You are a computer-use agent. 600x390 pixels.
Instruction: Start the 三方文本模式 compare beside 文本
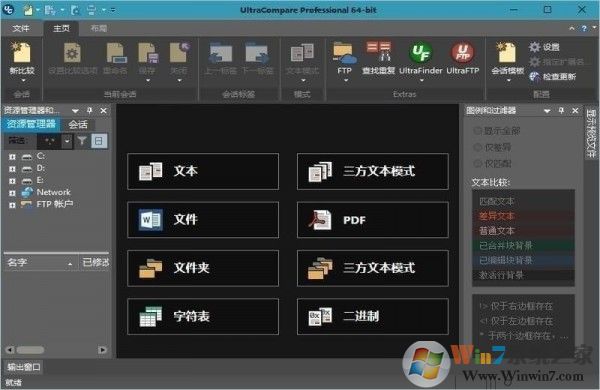pyautogui.click(x=372, y=171)
